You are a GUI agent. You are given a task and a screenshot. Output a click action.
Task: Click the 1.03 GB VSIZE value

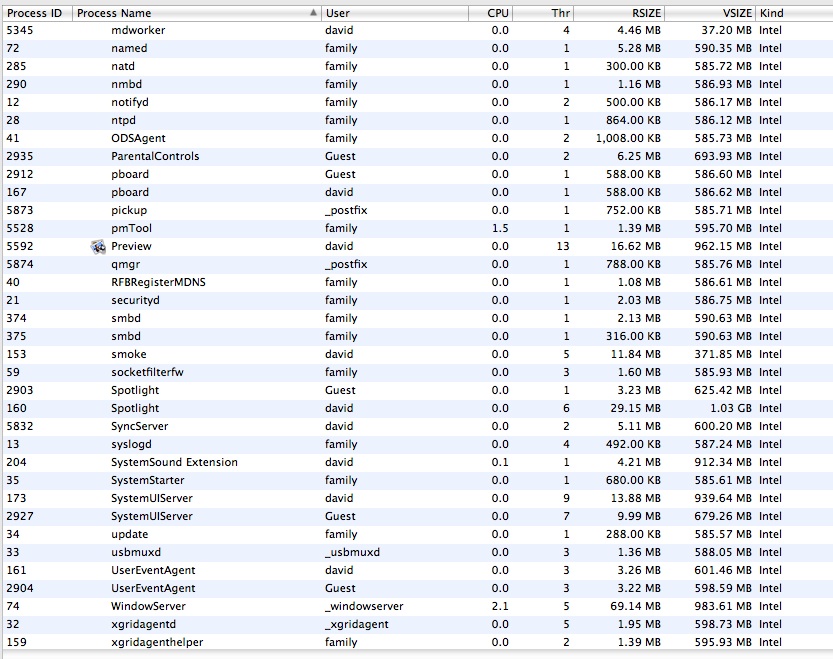731,408
